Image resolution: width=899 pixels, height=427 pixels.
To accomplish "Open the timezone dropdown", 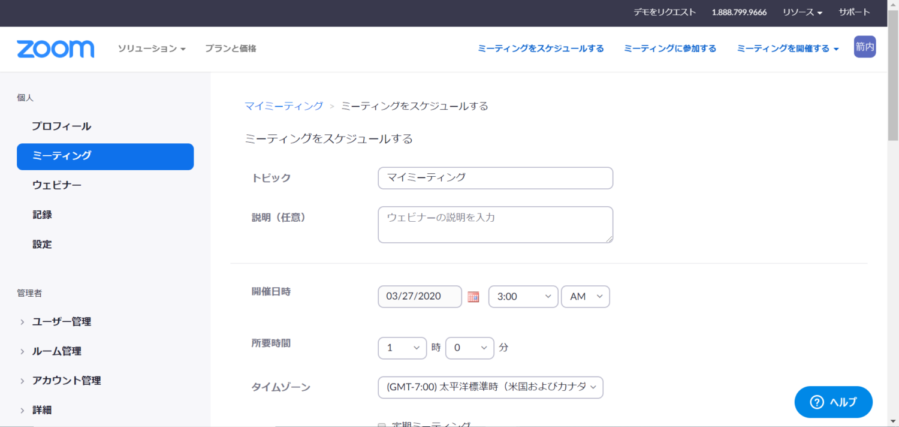I will (490, 387).
